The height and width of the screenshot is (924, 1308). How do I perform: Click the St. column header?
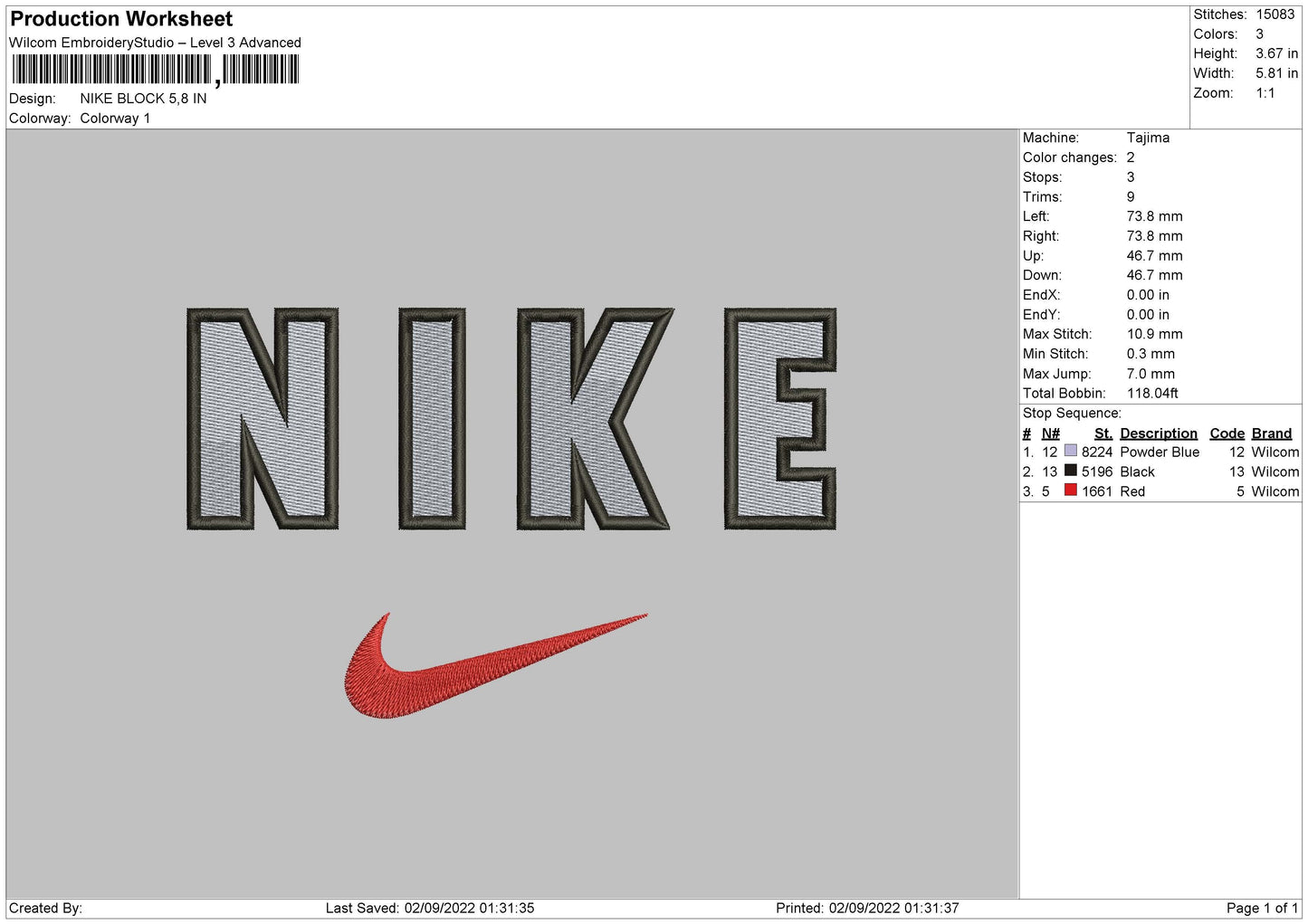click(x=1103, y=433)
